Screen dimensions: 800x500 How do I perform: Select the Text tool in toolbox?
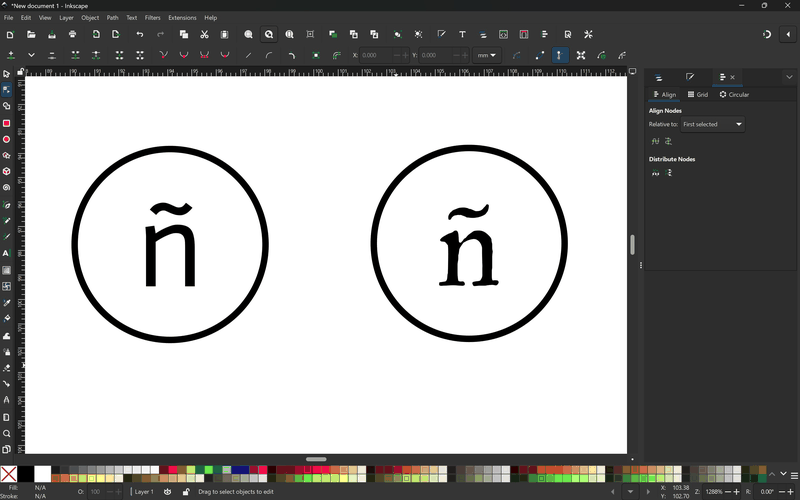click(6, 253)
